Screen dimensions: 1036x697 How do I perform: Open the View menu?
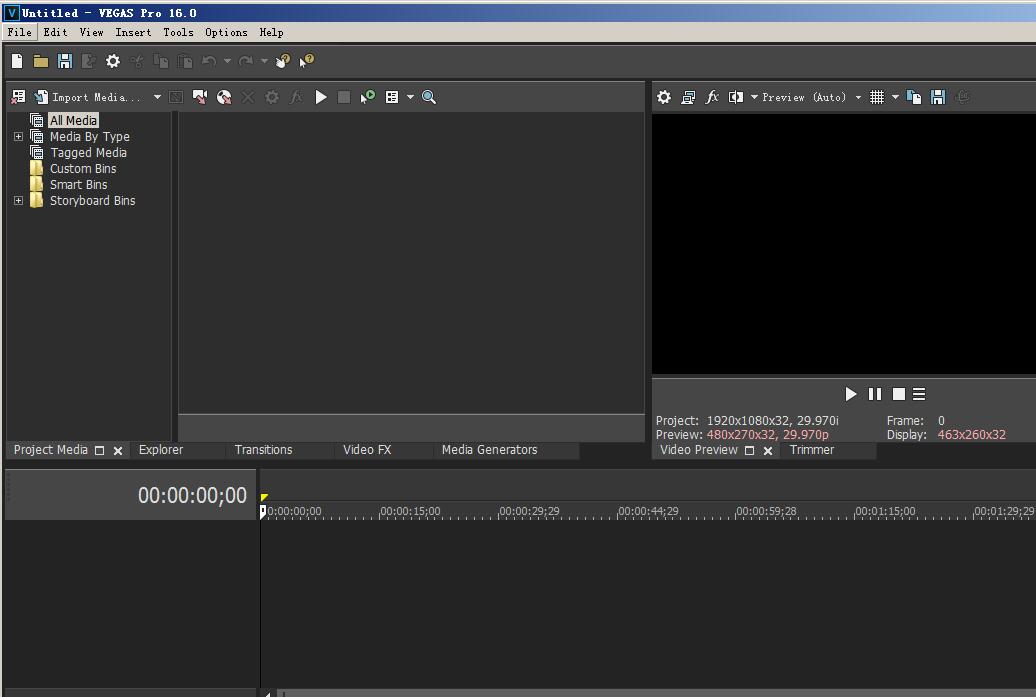91,32
